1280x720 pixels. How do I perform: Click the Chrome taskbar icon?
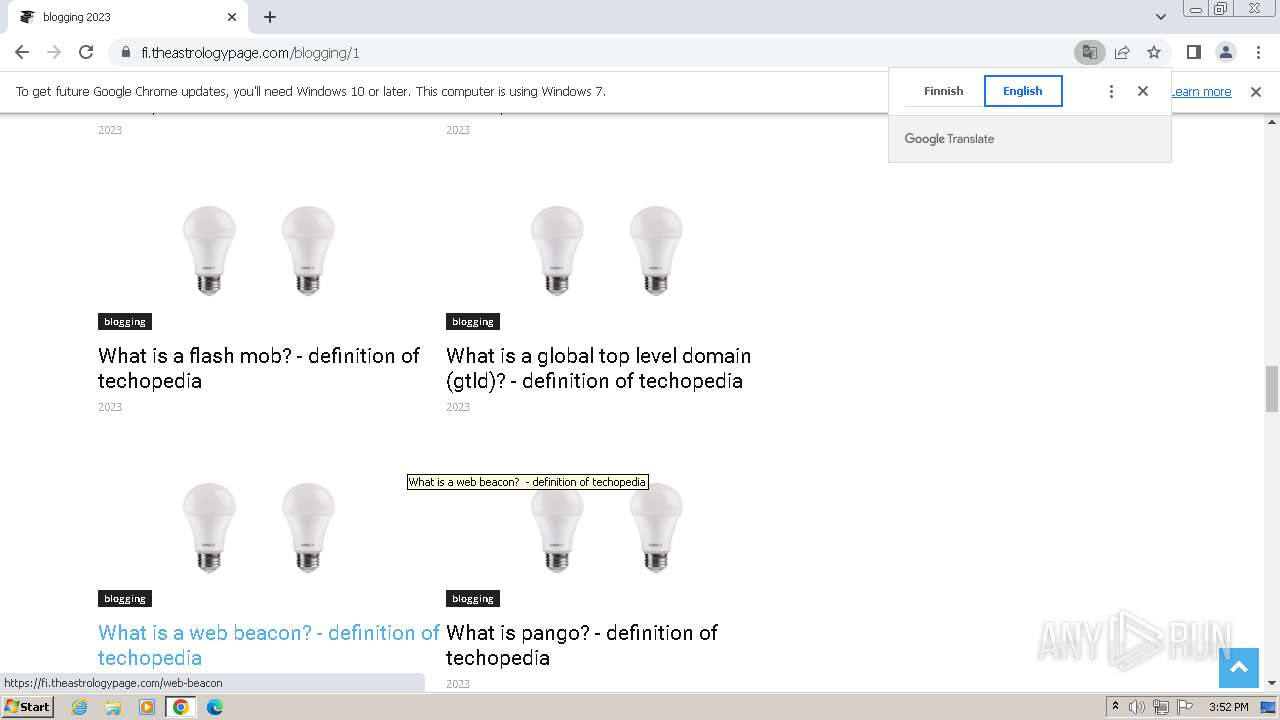pyautogui.click(x=181, y=707)
